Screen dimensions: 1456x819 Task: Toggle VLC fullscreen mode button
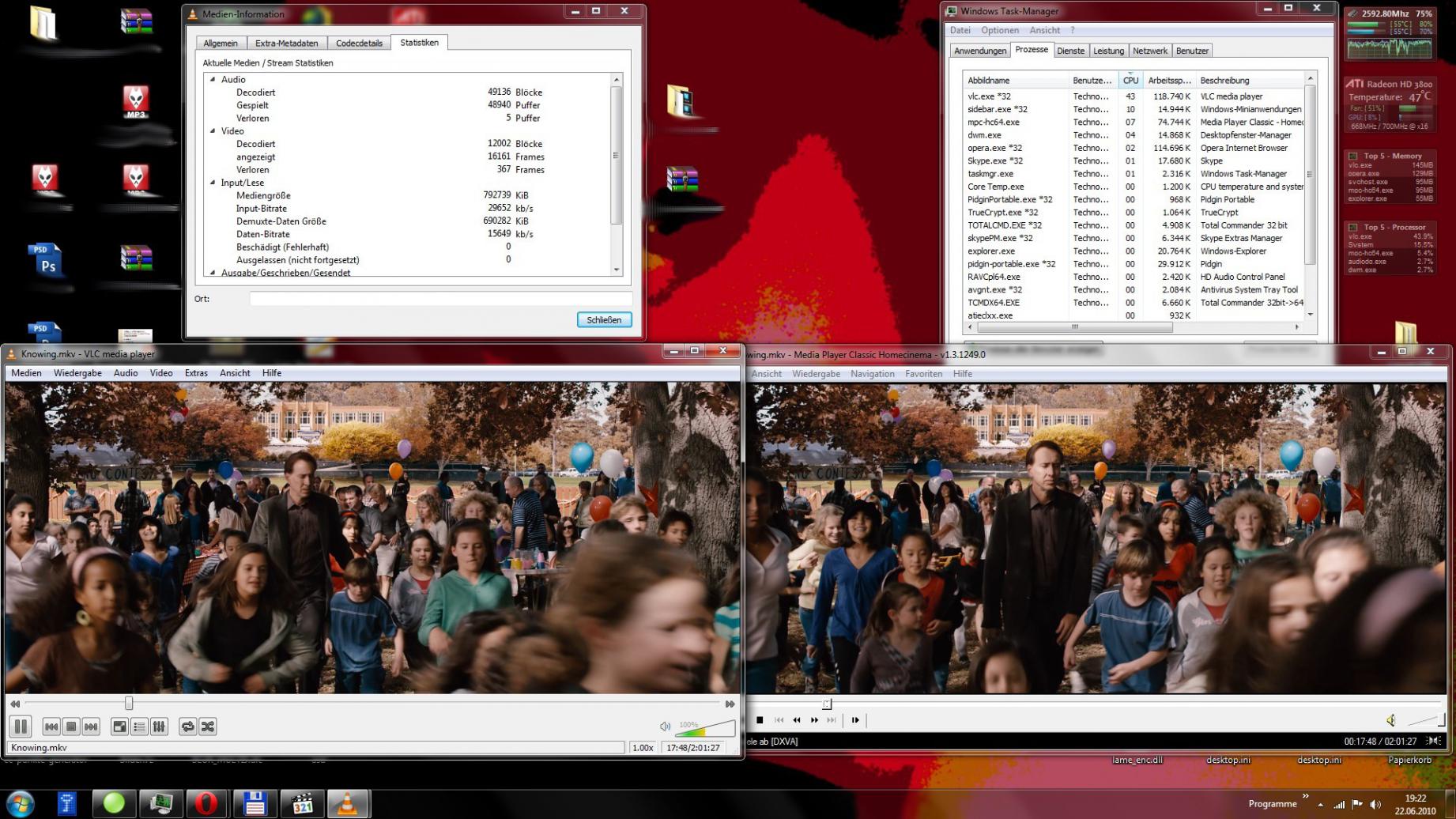tap(119, 727)
